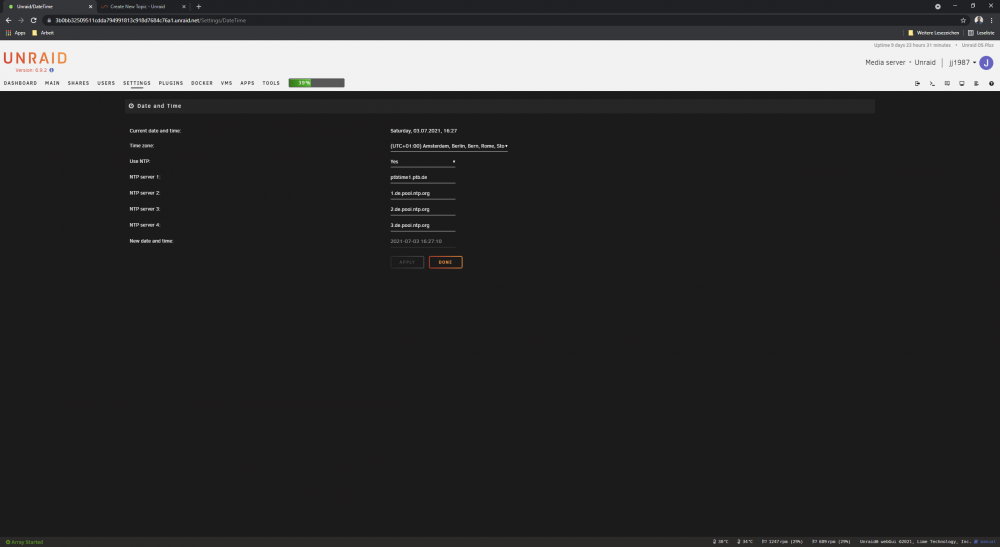
Task: Open the SHARES menu
Action: [x=78, y=83]
